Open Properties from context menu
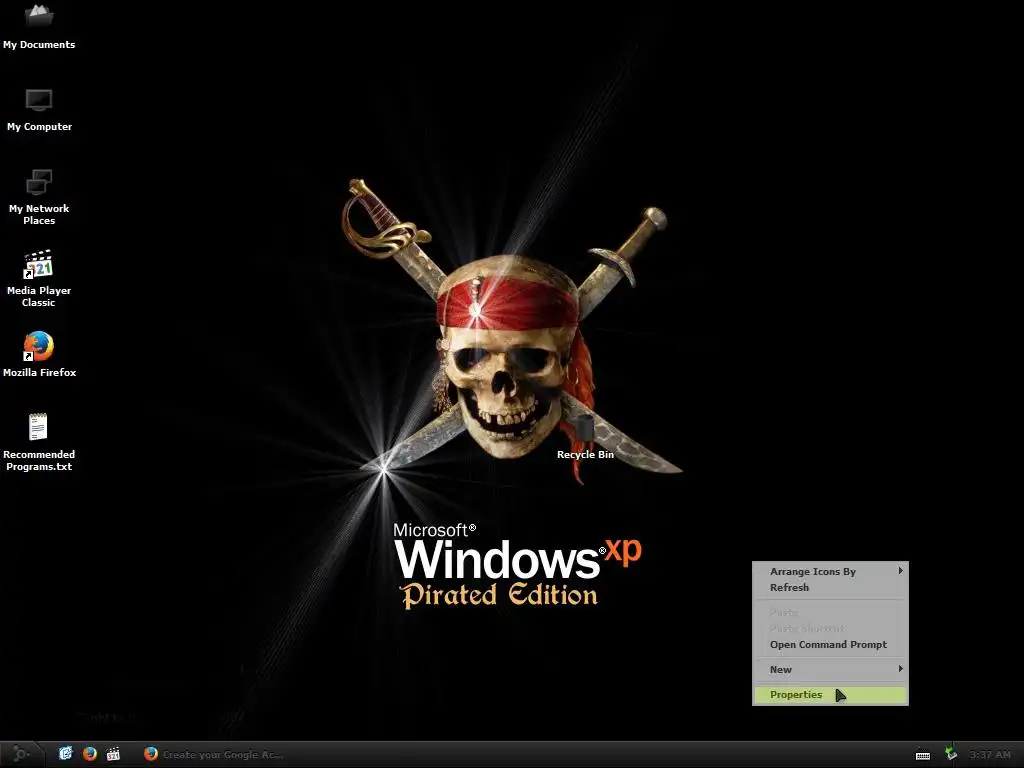The image size is (1024, 768). pyautogui.click(x=830, y=695)
